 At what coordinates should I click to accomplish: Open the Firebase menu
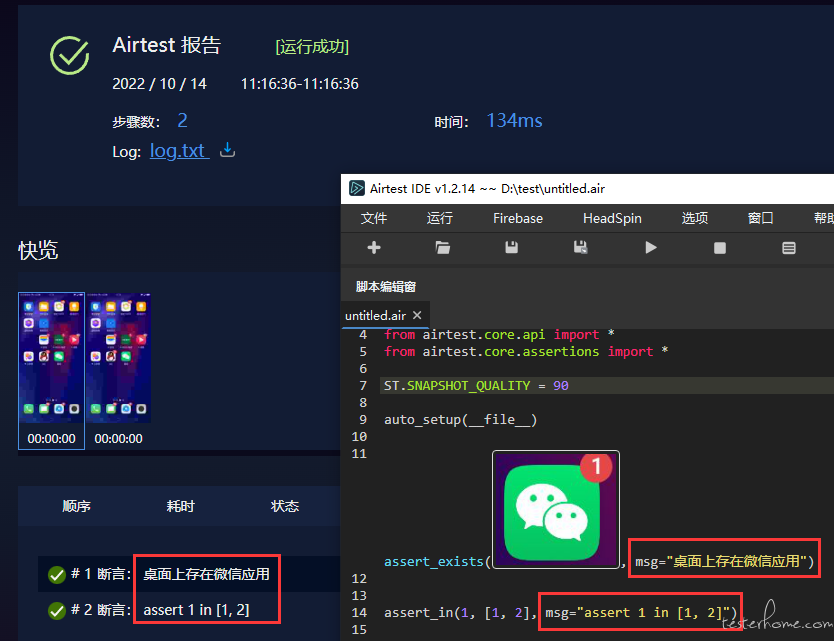click(x=518, y=218)
